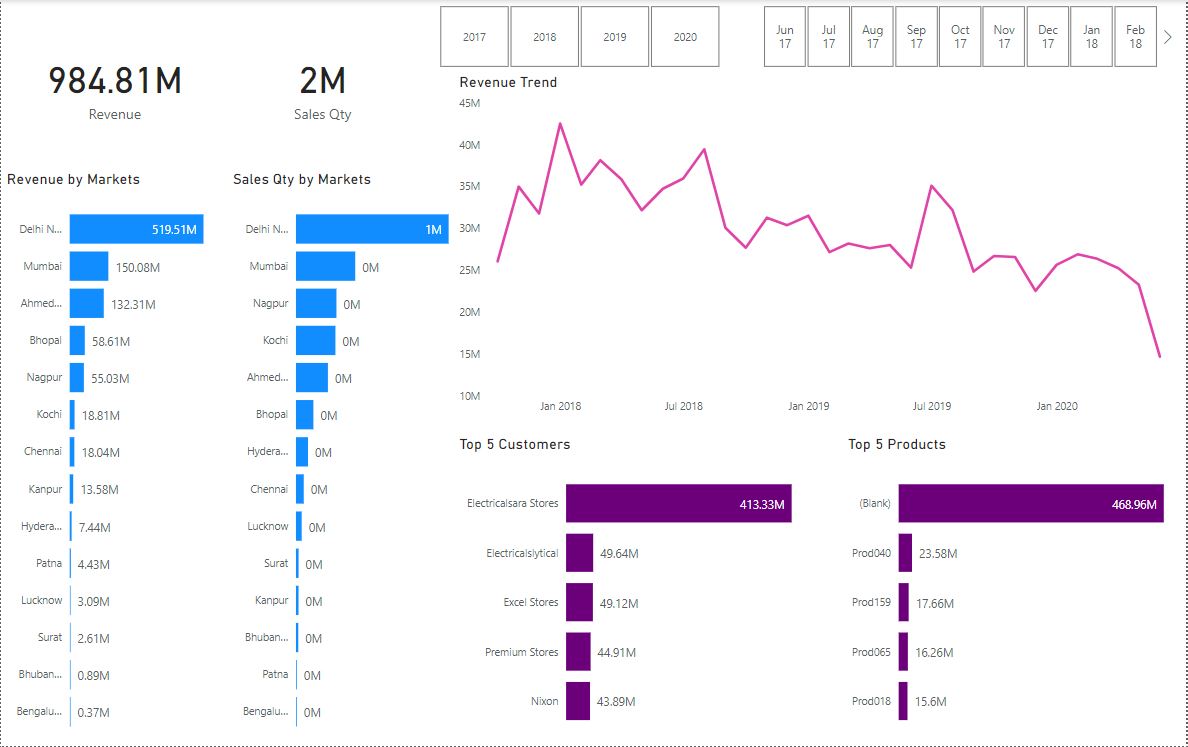Select the Electricalsara Stores bar in Top 5 Customers
The width and height of the screenshot is (1188, 747).
click(x=678, y=503)
